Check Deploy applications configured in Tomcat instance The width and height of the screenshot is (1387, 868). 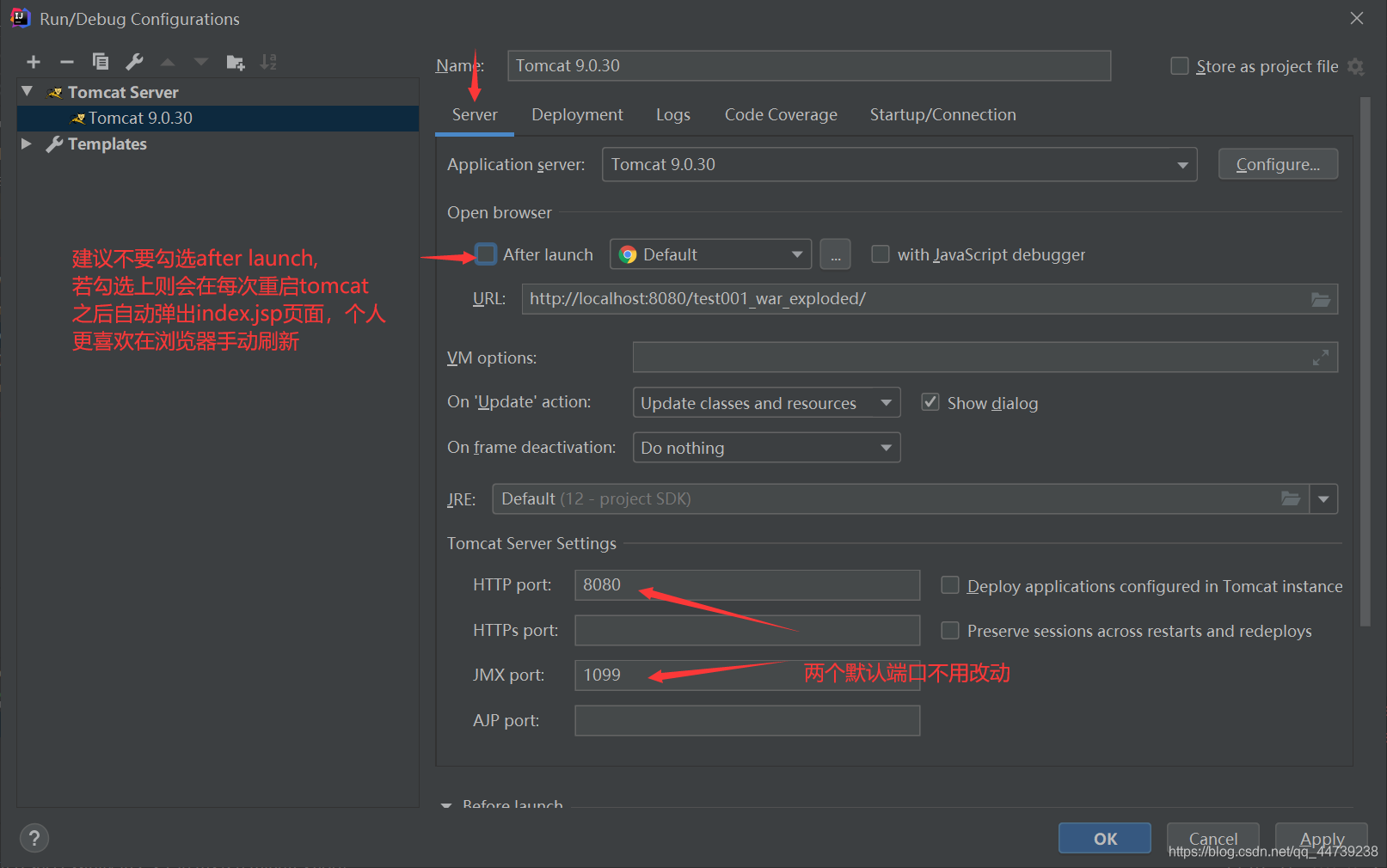[950, 585]
